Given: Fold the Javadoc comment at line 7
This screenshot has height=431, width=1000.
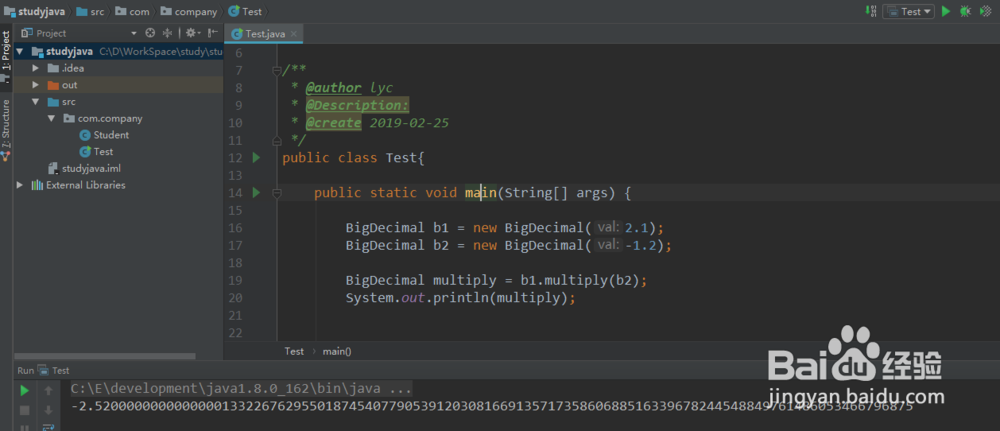Looking at the screenshot, I should point(277,70).
